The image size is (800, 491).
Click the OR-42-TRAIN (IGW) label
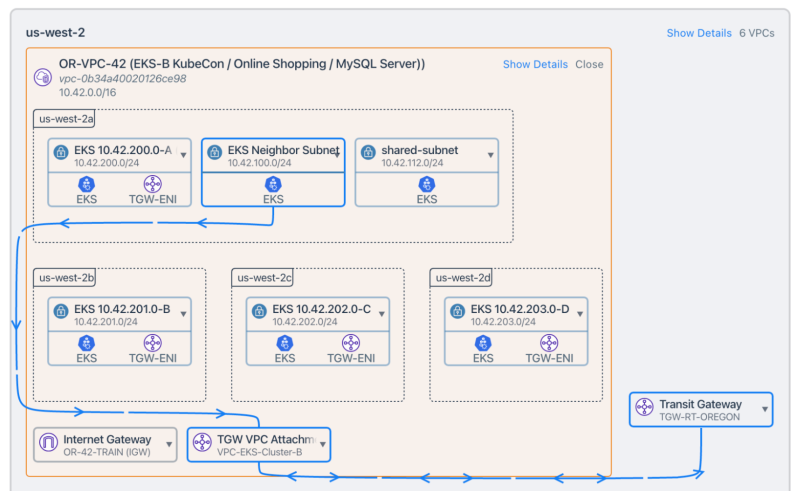pyautogui.click(x=107, y=452)
